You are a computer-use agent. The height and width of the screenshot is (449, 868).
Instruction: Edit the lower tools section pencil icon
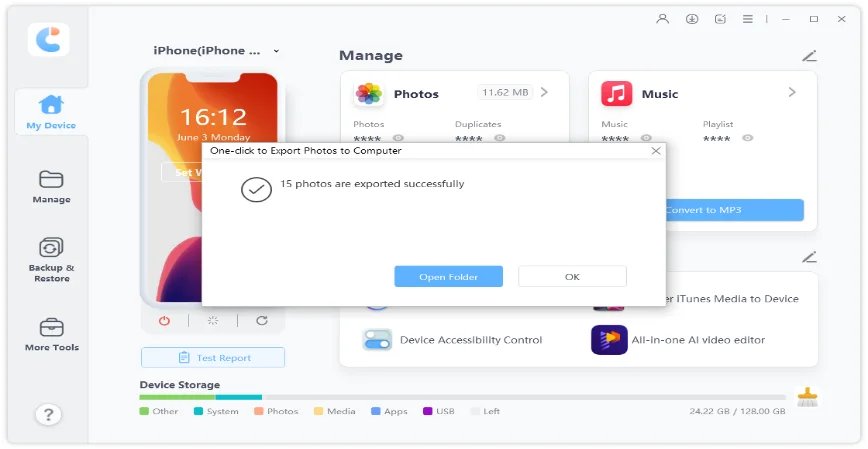click(x=809, y=257)
